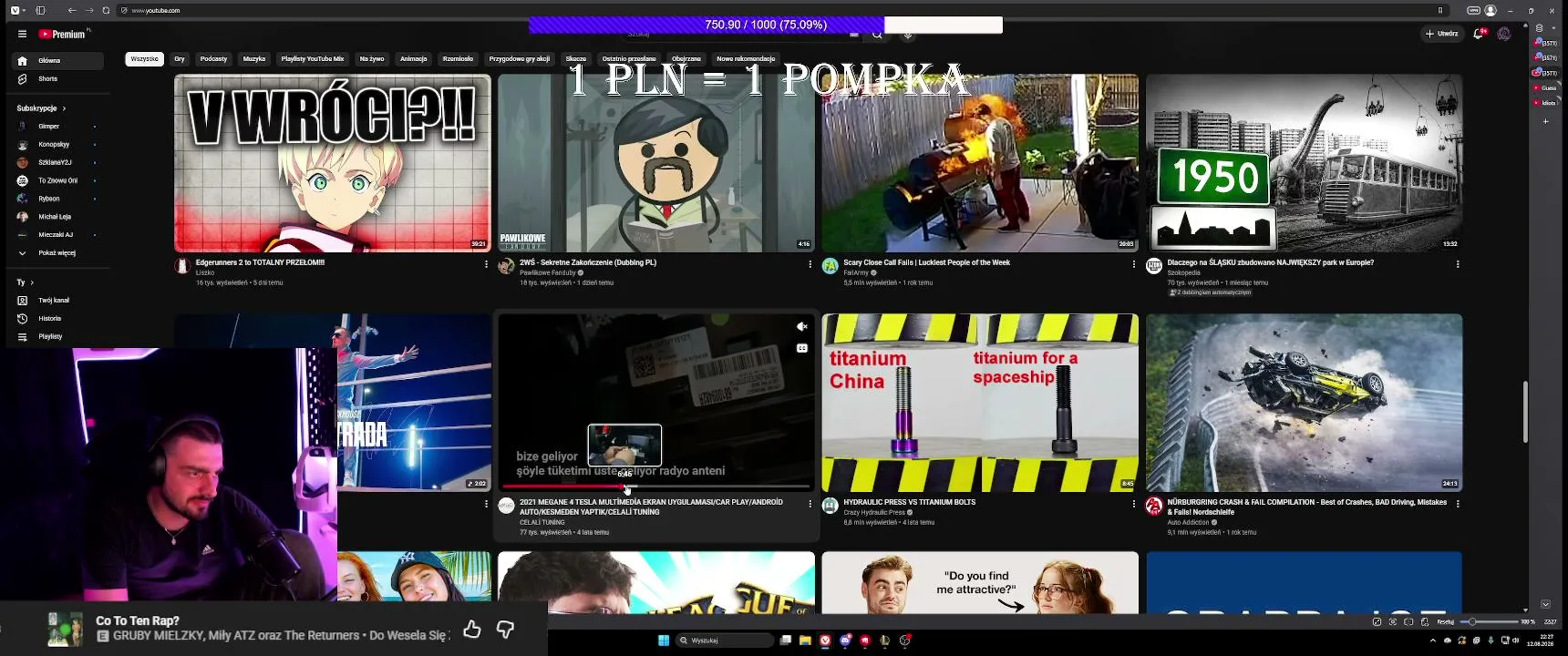1568x656 pixels.
Task: Open Twój kanał in sidebar
Action: [57, 301]
